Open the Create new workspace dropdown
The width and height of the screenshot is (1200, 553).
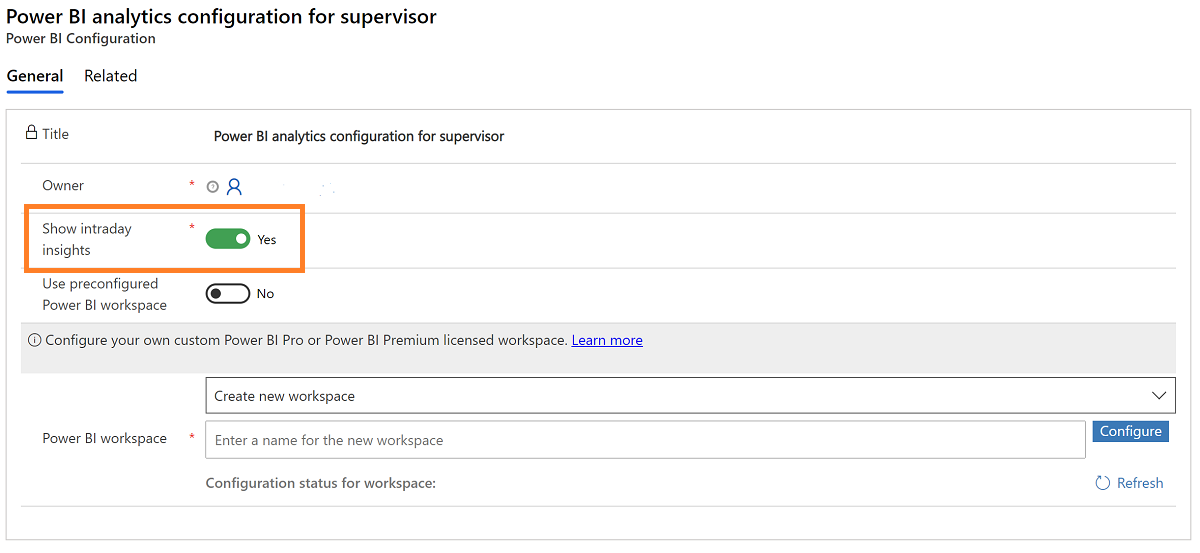(x=680, y=396)
